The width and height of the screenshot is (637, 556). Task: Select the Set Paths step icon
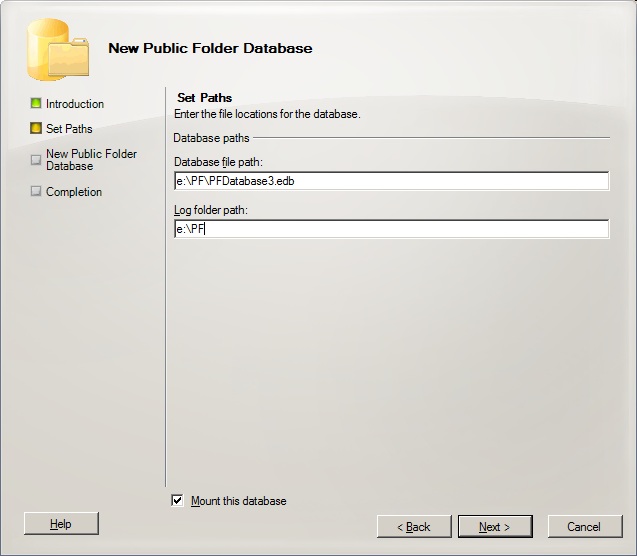(36, 128)
